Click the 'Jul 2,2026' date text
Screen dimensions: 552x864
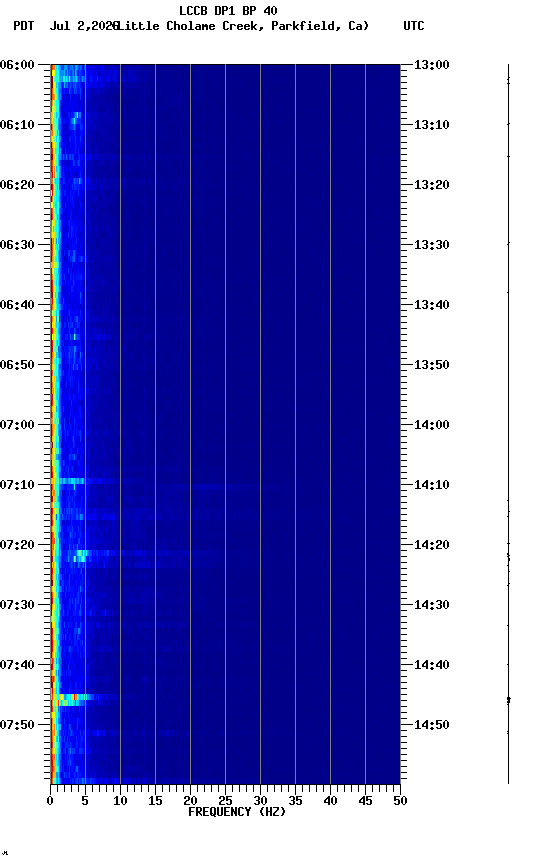tap(84, 26)
